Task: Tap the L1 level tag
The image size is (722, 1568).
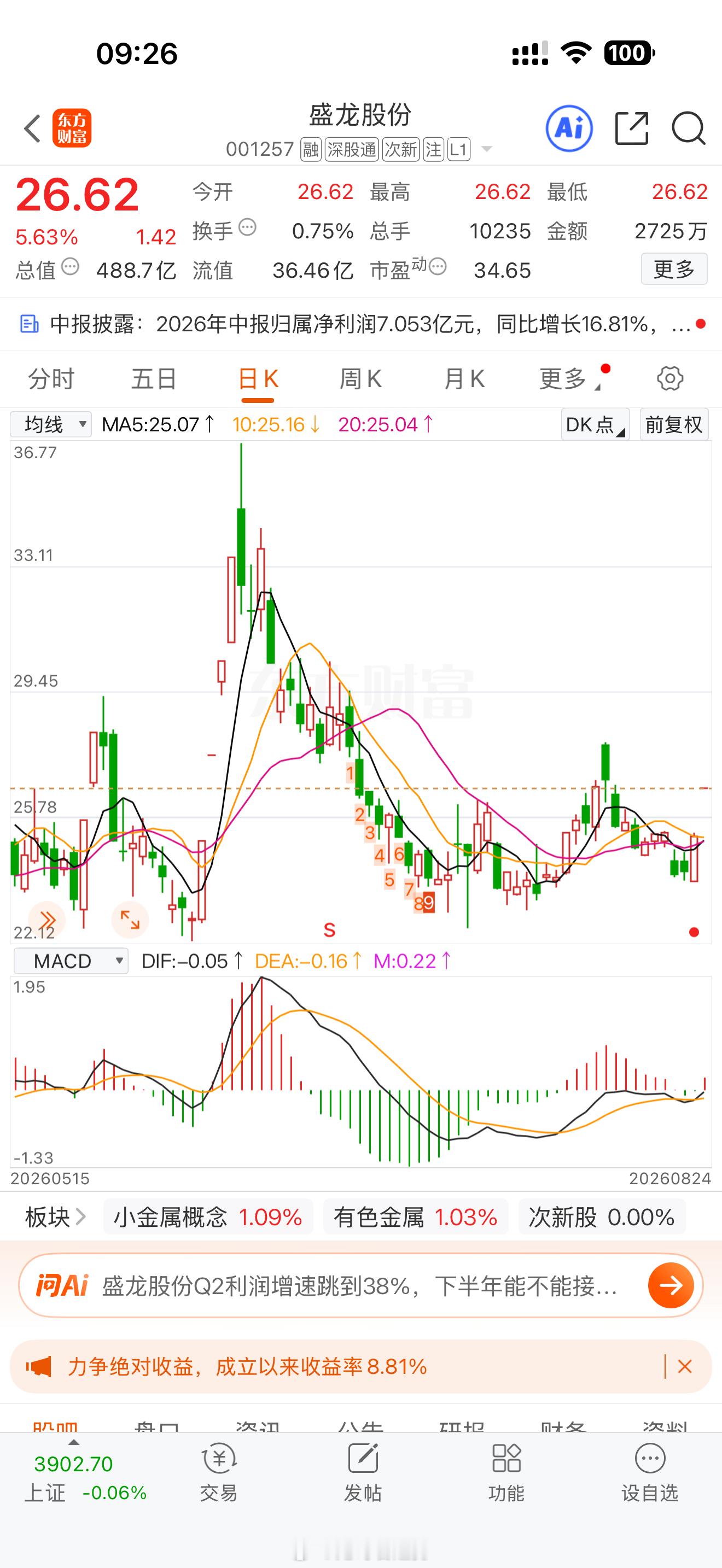Action: coord(458,150)
